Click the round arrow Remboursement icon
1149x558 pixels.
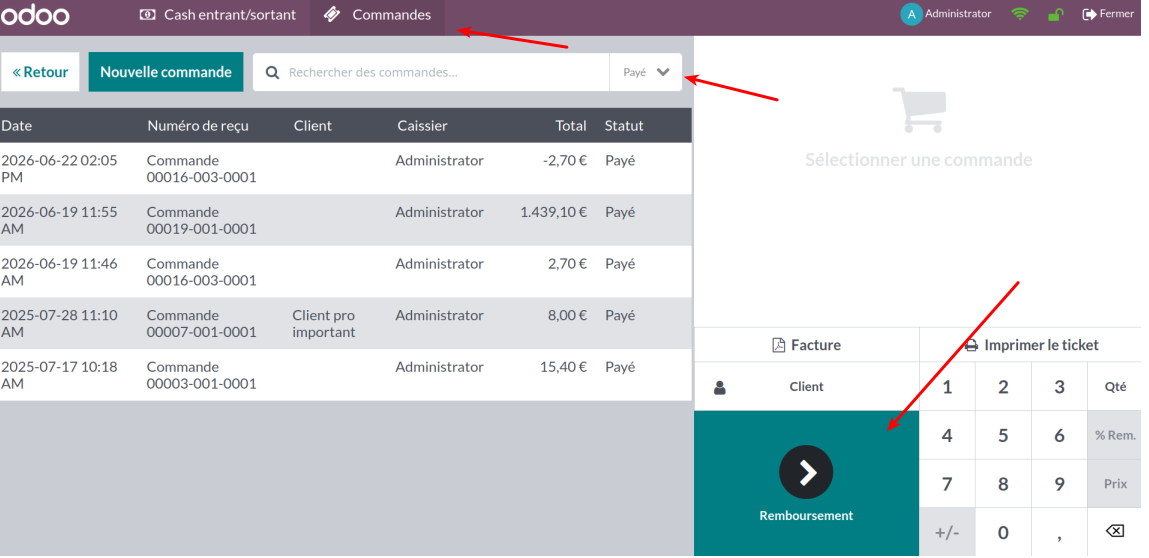(x=806, y=472)
